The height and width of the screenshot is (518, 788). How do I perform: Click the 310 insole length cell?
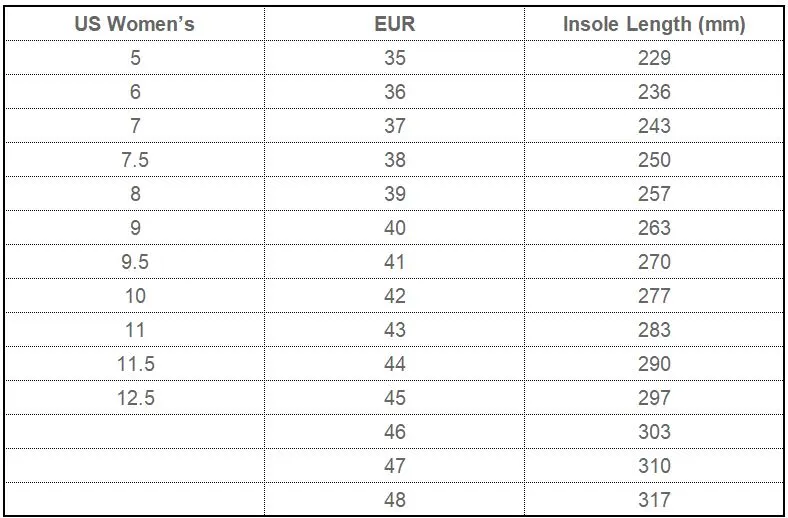pos(654,466)
